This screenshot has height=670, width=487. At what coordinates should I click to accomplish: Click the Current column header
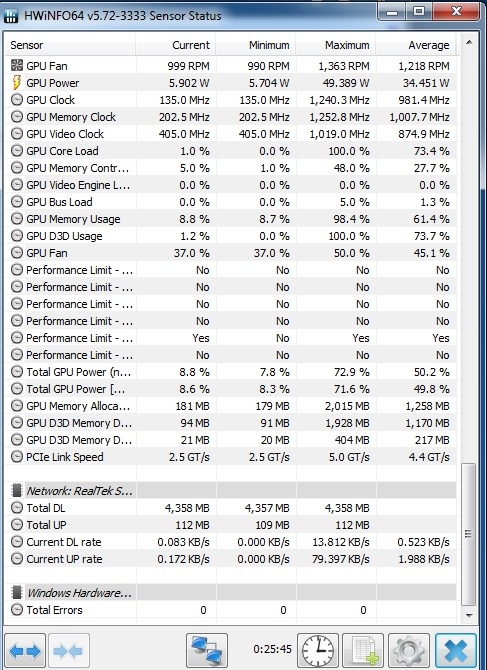176,45
